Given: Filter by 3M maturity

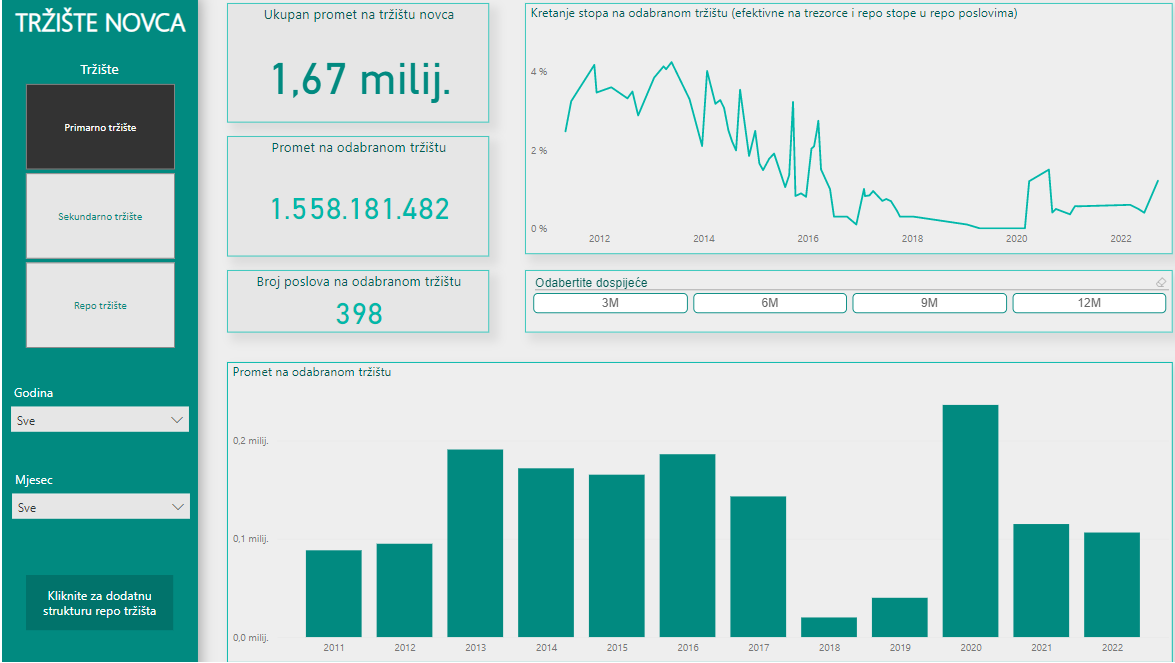Looking at the screenshot, I should [610, 303].
